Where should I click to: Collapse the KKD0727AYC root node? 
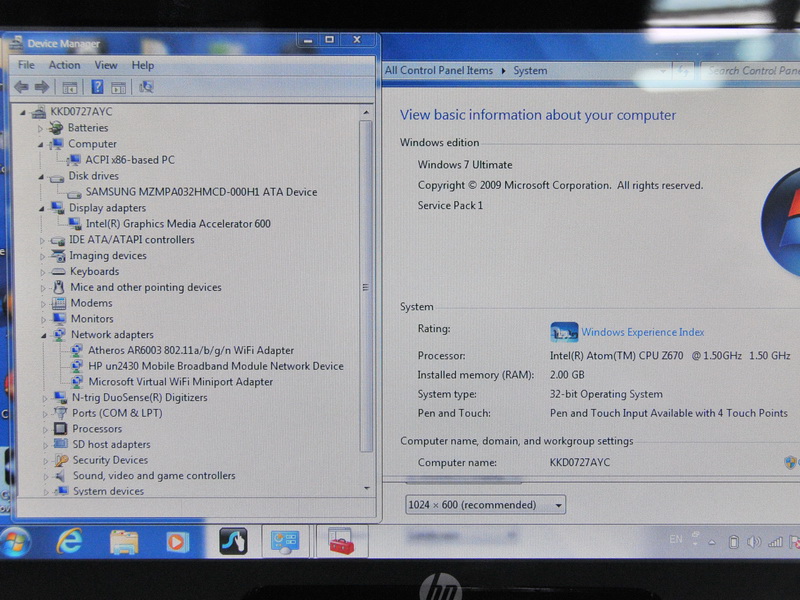[x=22, y=112]
